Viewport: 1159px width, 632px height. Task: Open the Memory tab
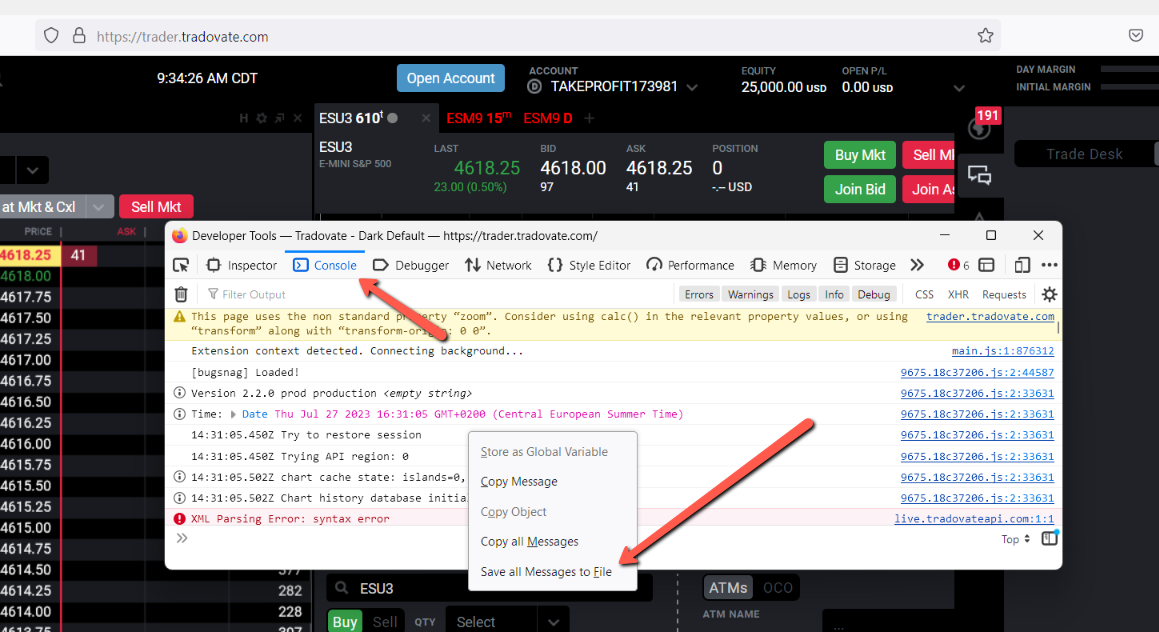[x=784, y=265]
